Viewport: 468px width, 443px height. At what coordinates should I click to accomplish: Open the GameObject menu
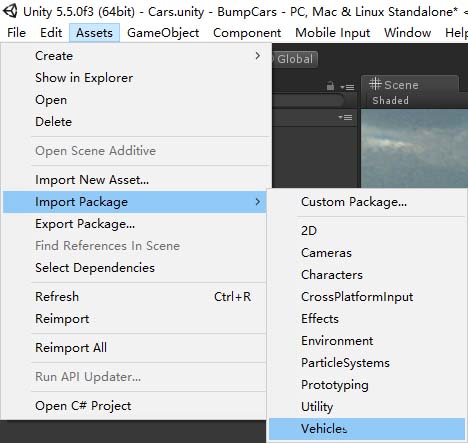163,33
